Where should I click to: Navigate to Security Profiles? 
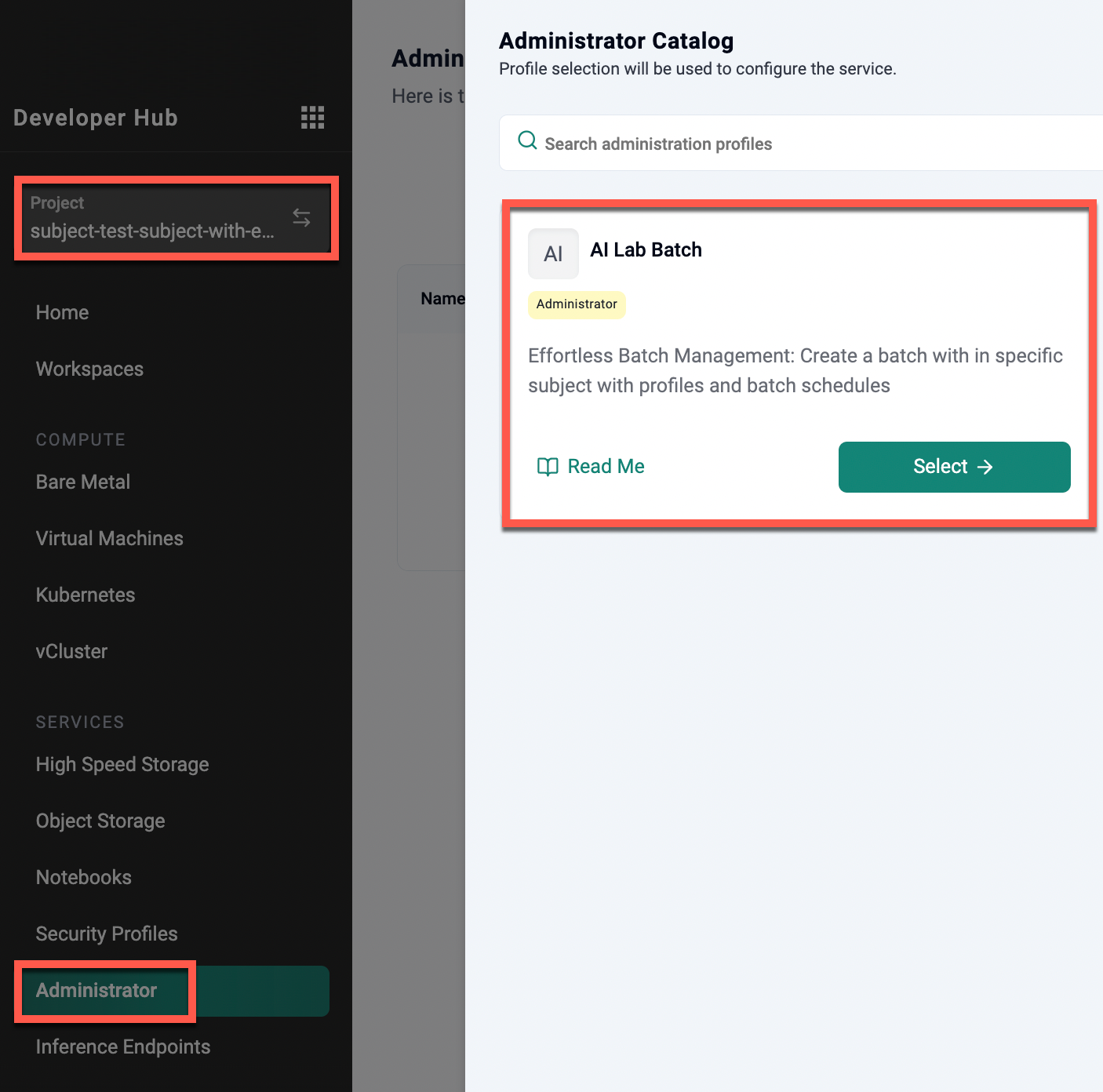point(107,934)
